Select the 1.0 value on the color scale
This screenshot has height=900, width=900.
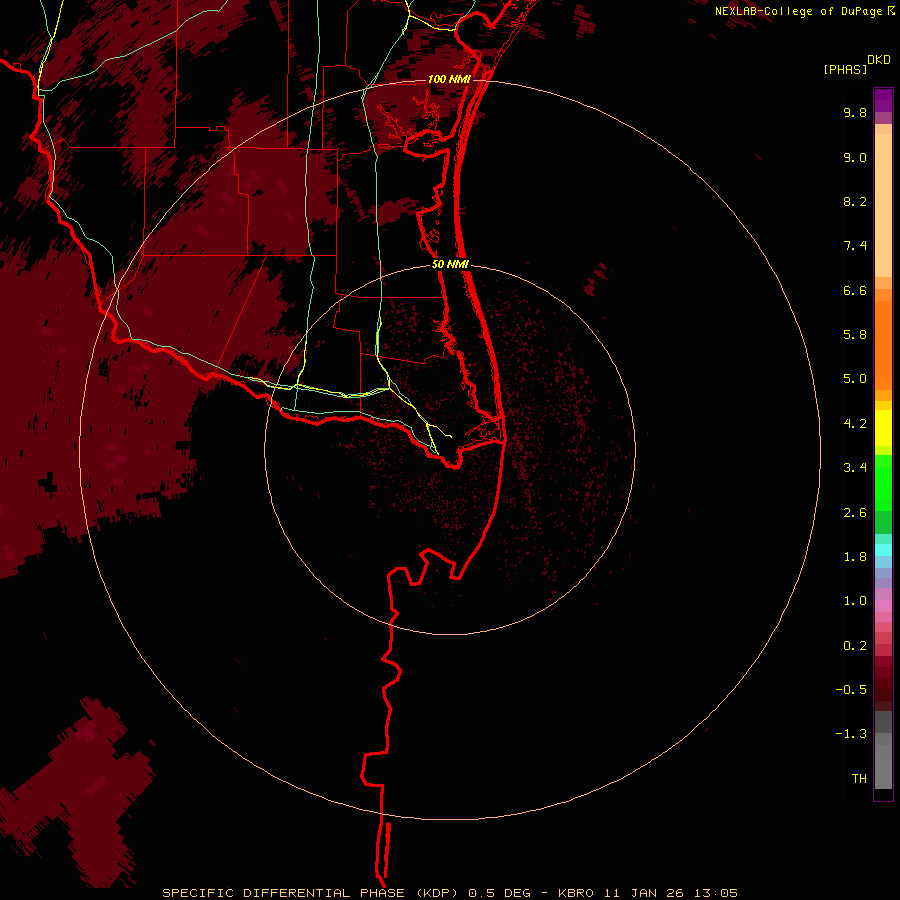855,601
